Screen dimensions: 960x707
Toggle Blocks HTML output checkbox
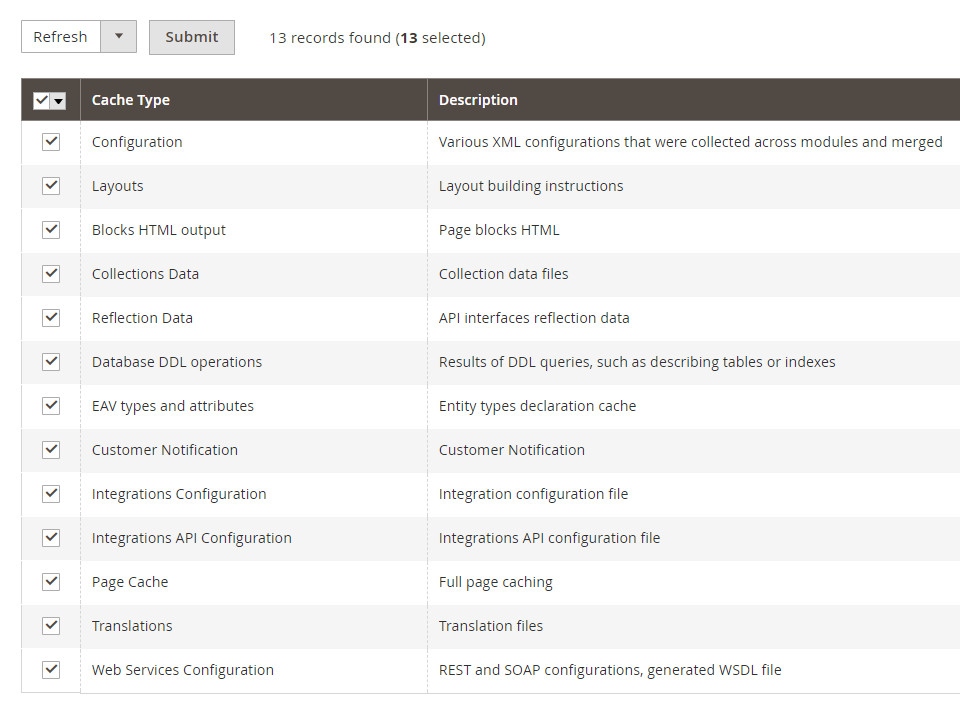(x=51, y=230)
